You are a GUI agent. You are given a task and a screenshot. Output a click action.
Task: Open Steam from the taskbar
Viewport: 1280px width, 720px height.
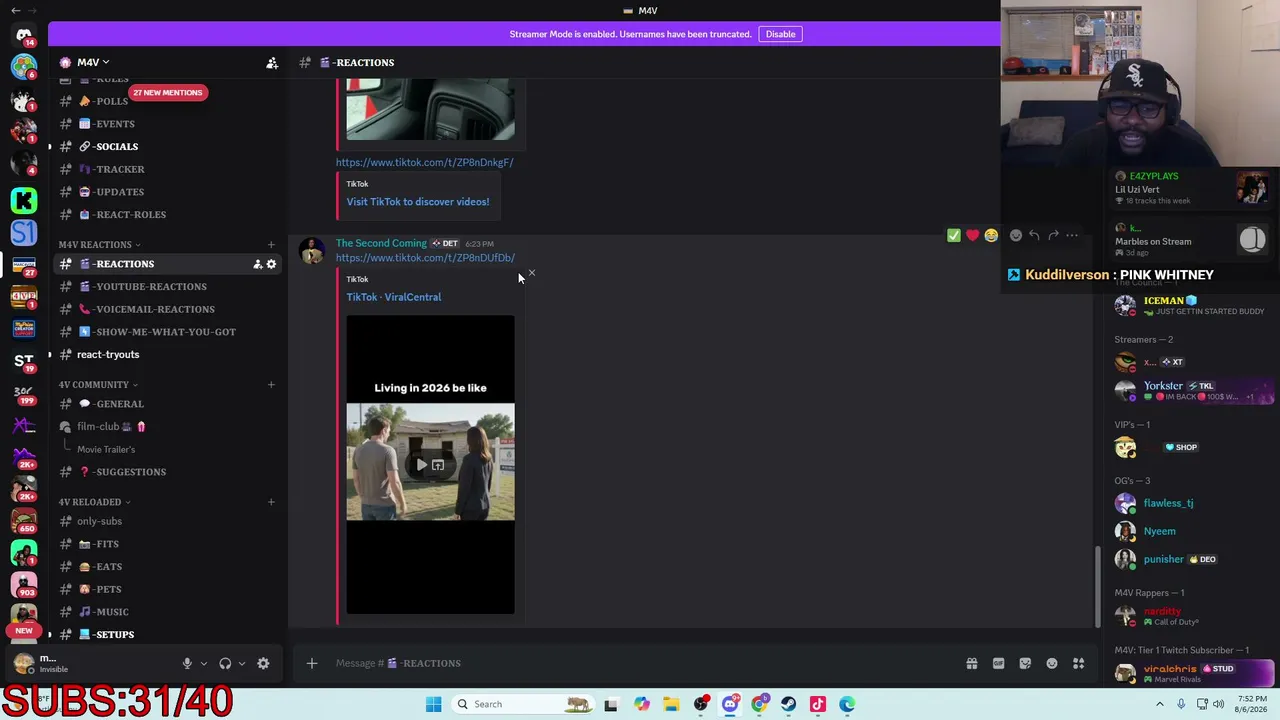point(789,704)
